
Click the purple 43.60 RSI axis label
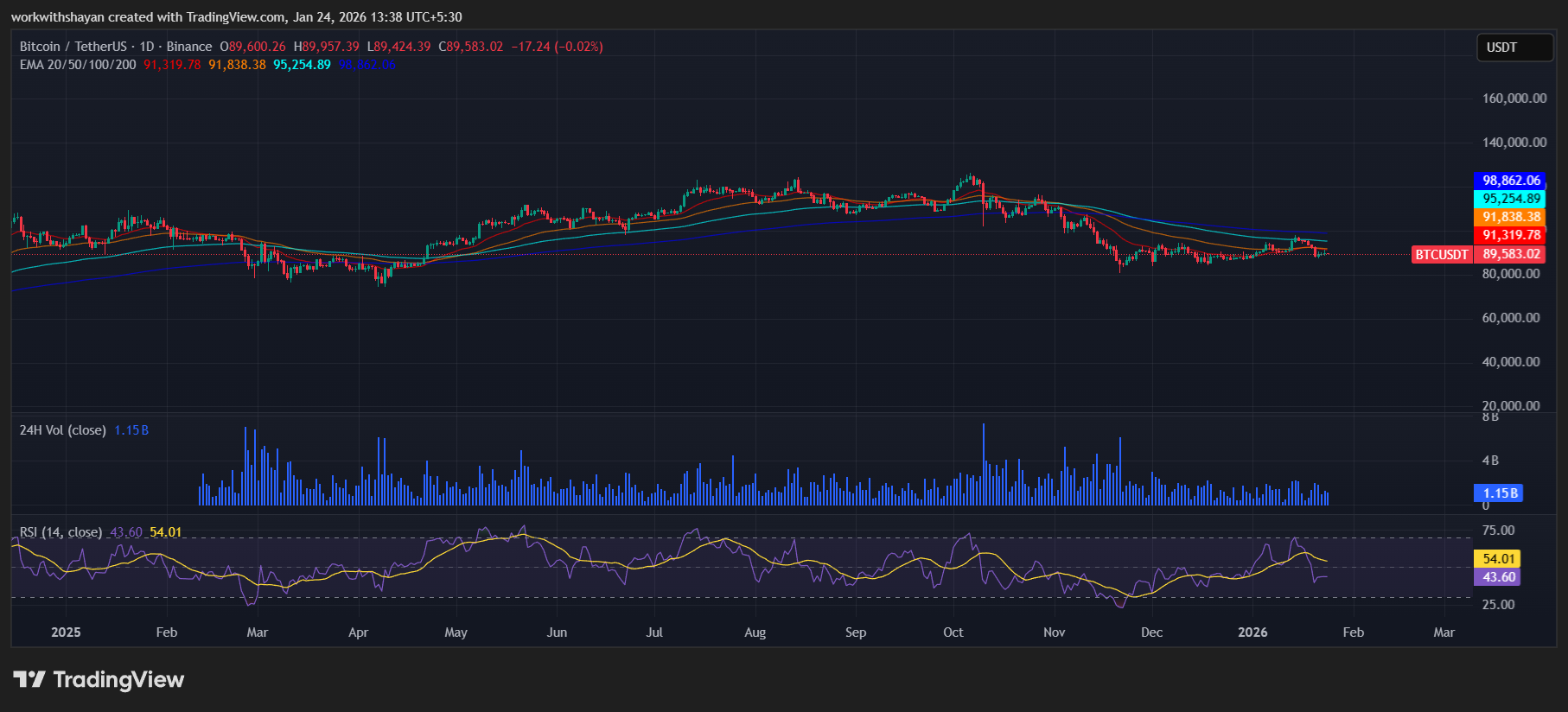coord(1499,577)
